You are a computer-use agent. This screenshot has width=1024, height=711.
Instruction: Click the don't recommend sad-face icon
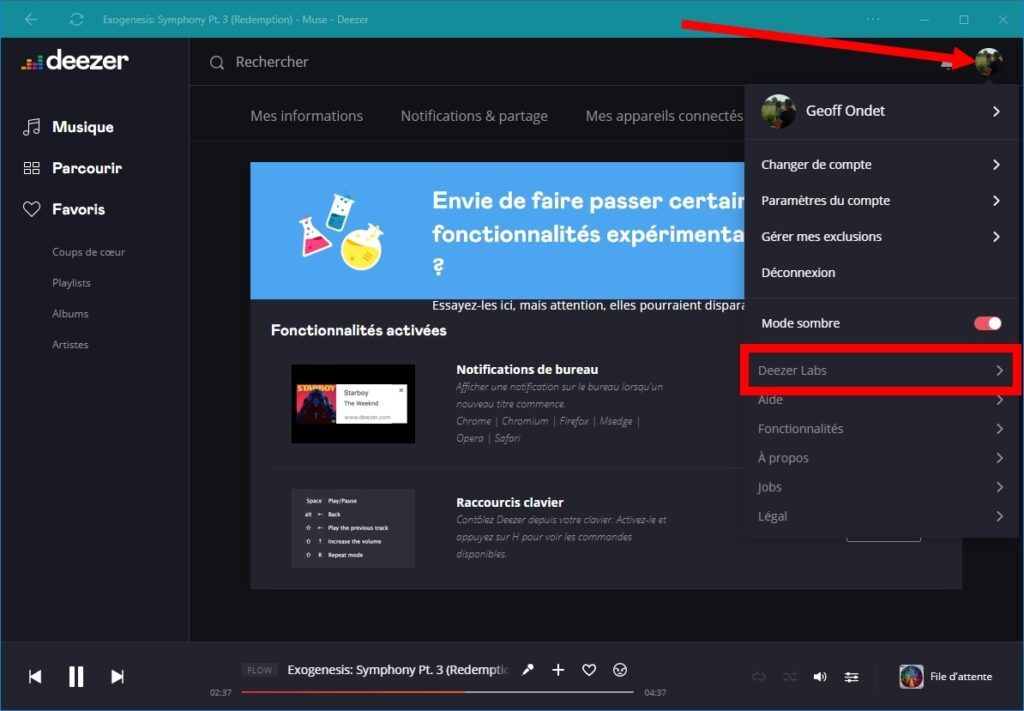point(620,670)
